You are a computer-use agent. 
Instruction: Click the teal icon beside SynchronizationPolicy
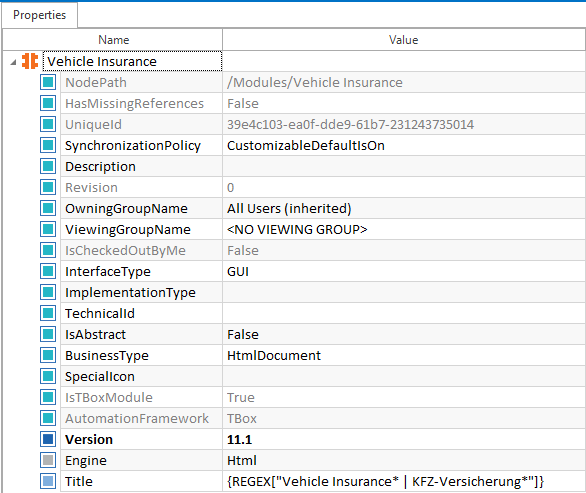coord(48,145)
